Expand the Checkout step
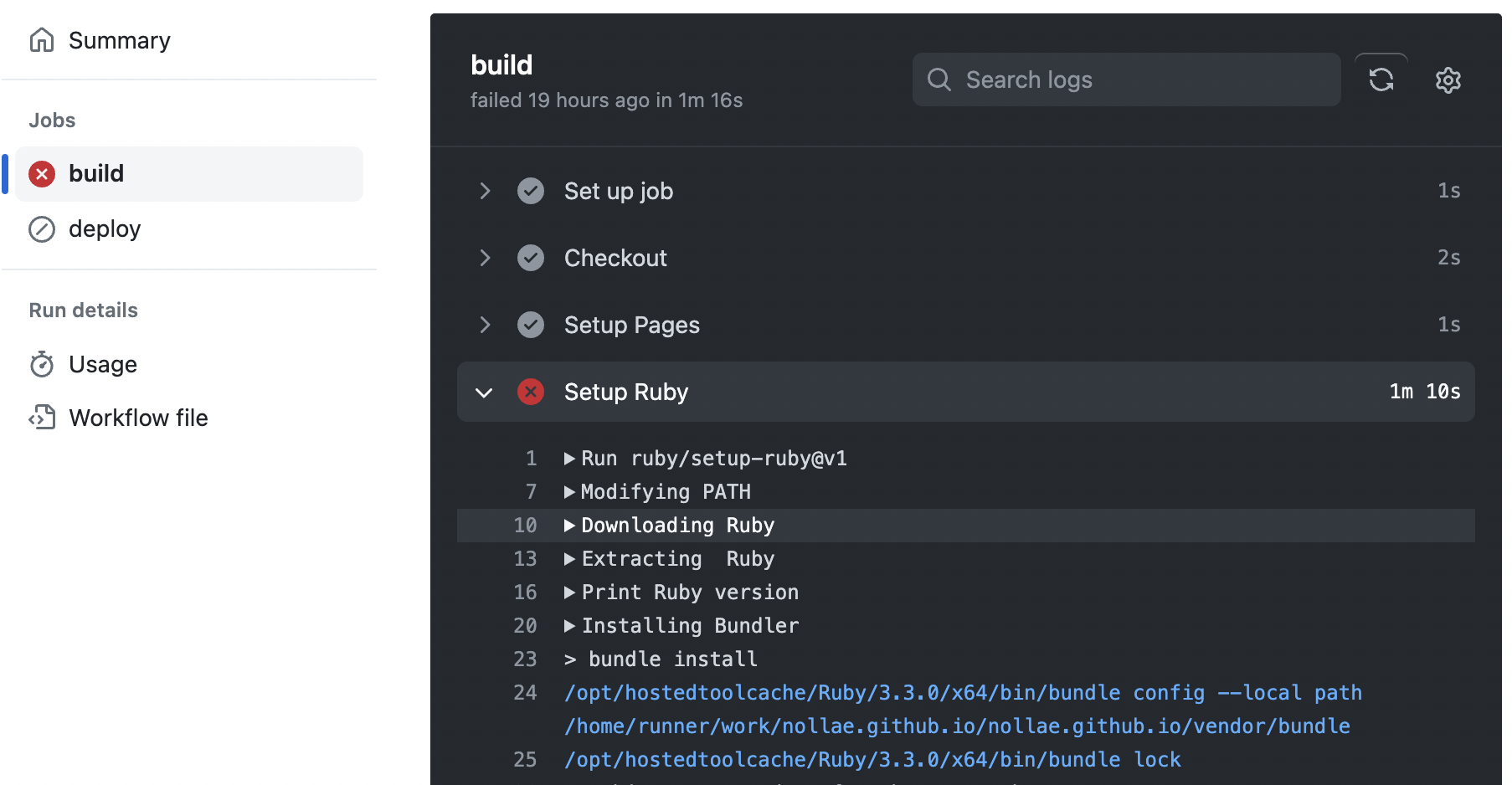Viewport: 1512px width, 785px height. tap(485, 258)
